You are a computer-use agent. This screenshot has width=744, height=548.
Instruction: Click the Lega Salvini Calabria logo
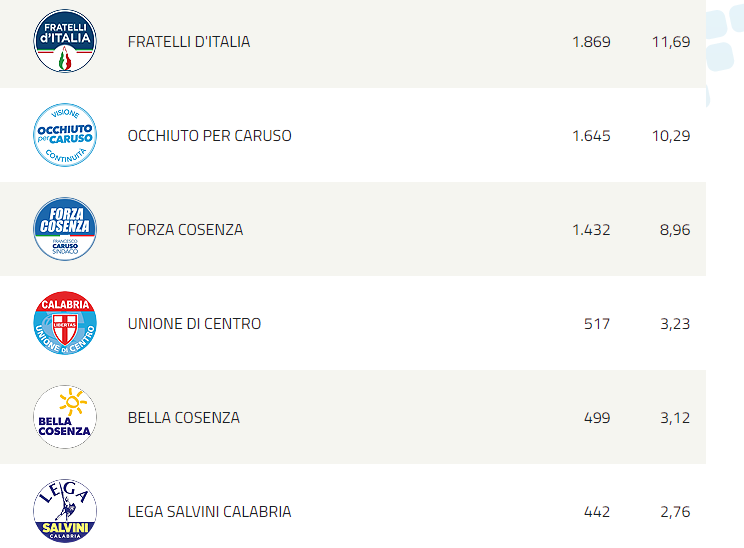(65, 511)
